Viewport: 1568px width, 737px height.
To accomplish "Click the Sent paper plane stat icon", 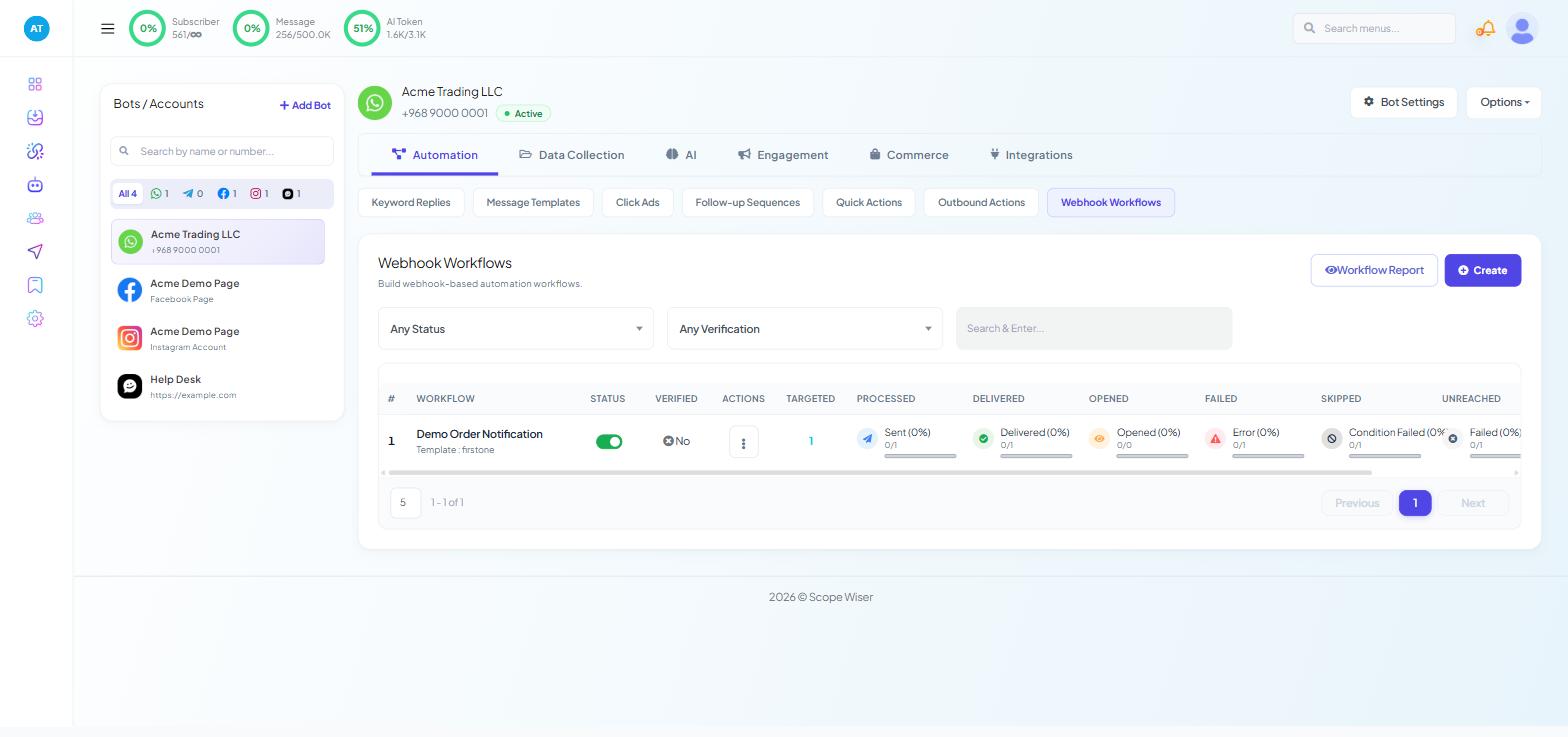I will click(x=867, y=438).
